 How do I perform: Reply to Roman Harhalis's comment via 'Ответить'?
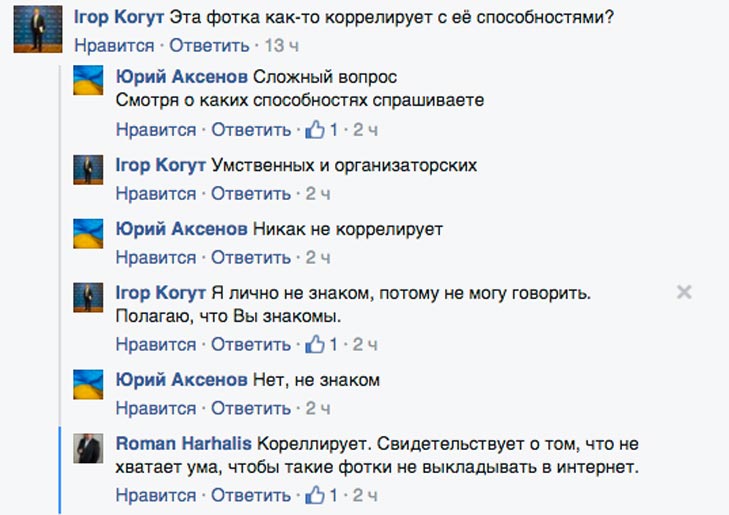tap(251, 495)
